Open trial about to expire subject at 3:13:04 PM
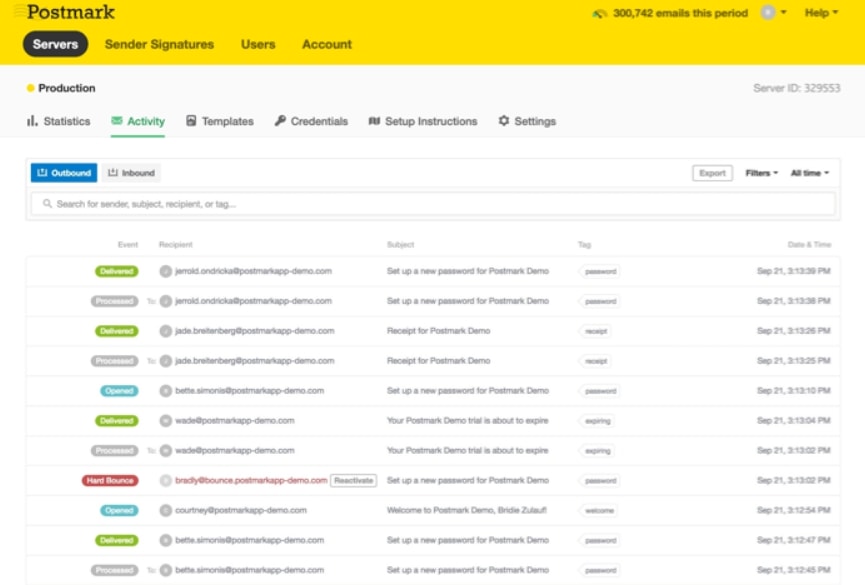The height and width of the screenshot is (585, 865). (x=468, y=421)
